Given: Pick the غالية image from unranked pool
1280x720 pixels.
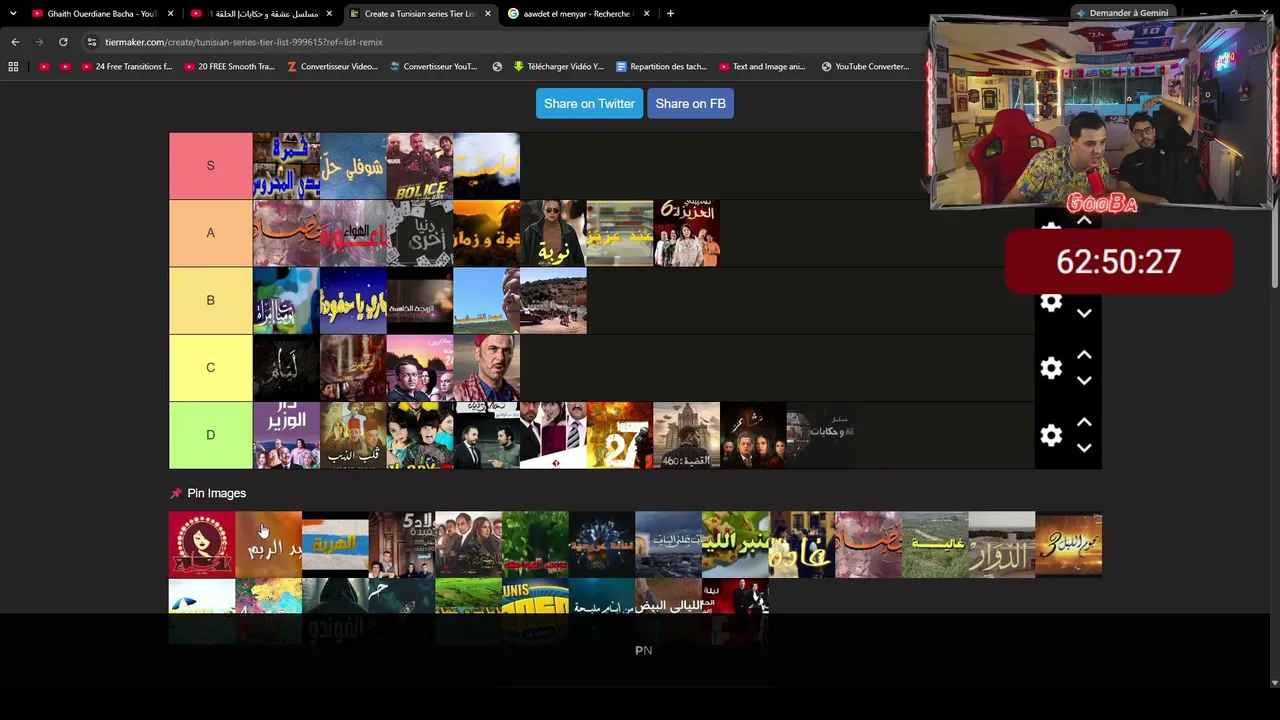Looking at the screenshot, I should coord(935,545).
